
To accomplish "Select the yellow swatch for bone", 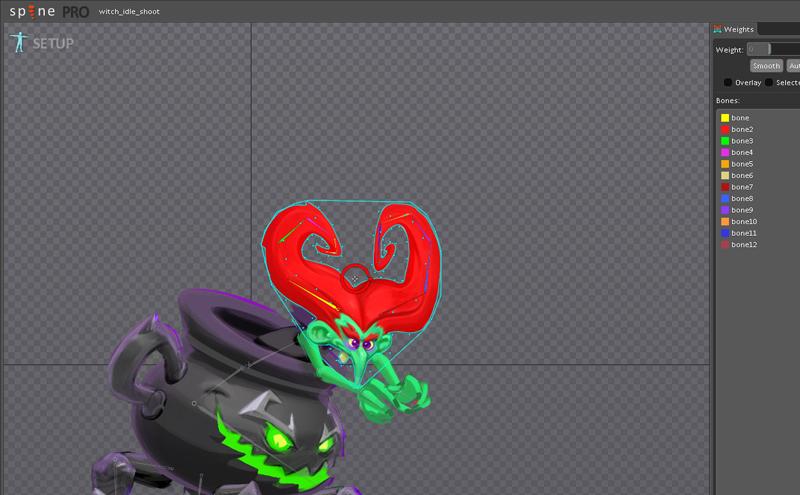I will click(x=724, y=118).
